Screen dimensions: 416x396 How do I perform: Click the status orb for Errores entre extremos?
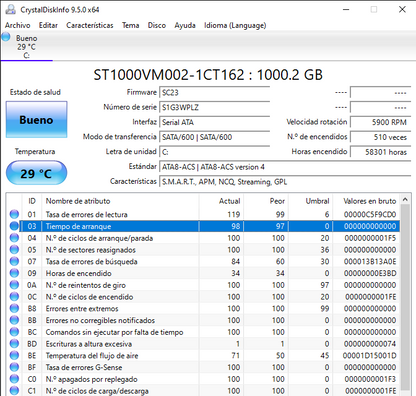pyautogui.click(x=14, y=308)
